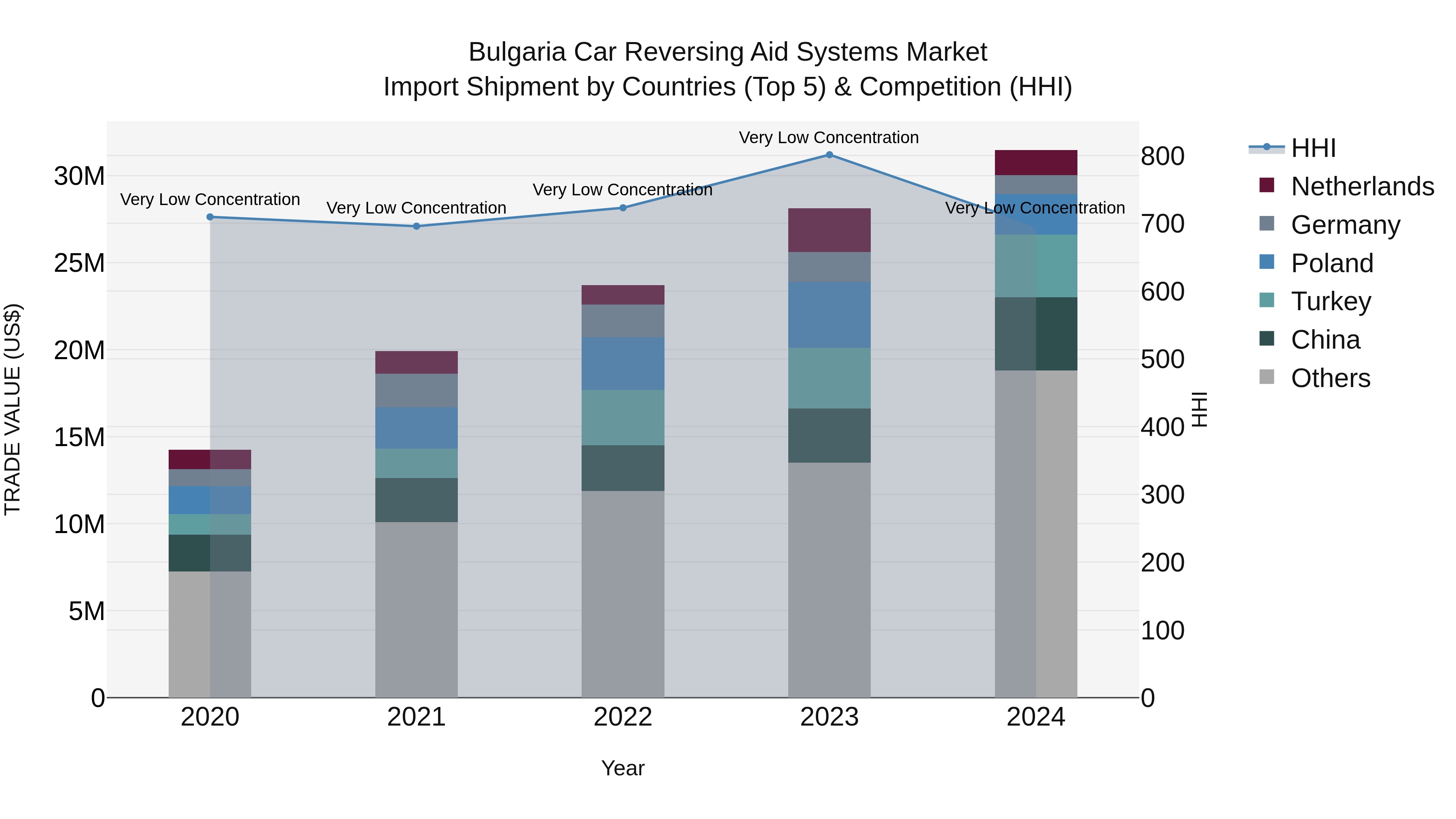The height and width of the screenshot is (819, 1456).
Task: Select the 2020 HHI data point
Action: click(210, 217)
